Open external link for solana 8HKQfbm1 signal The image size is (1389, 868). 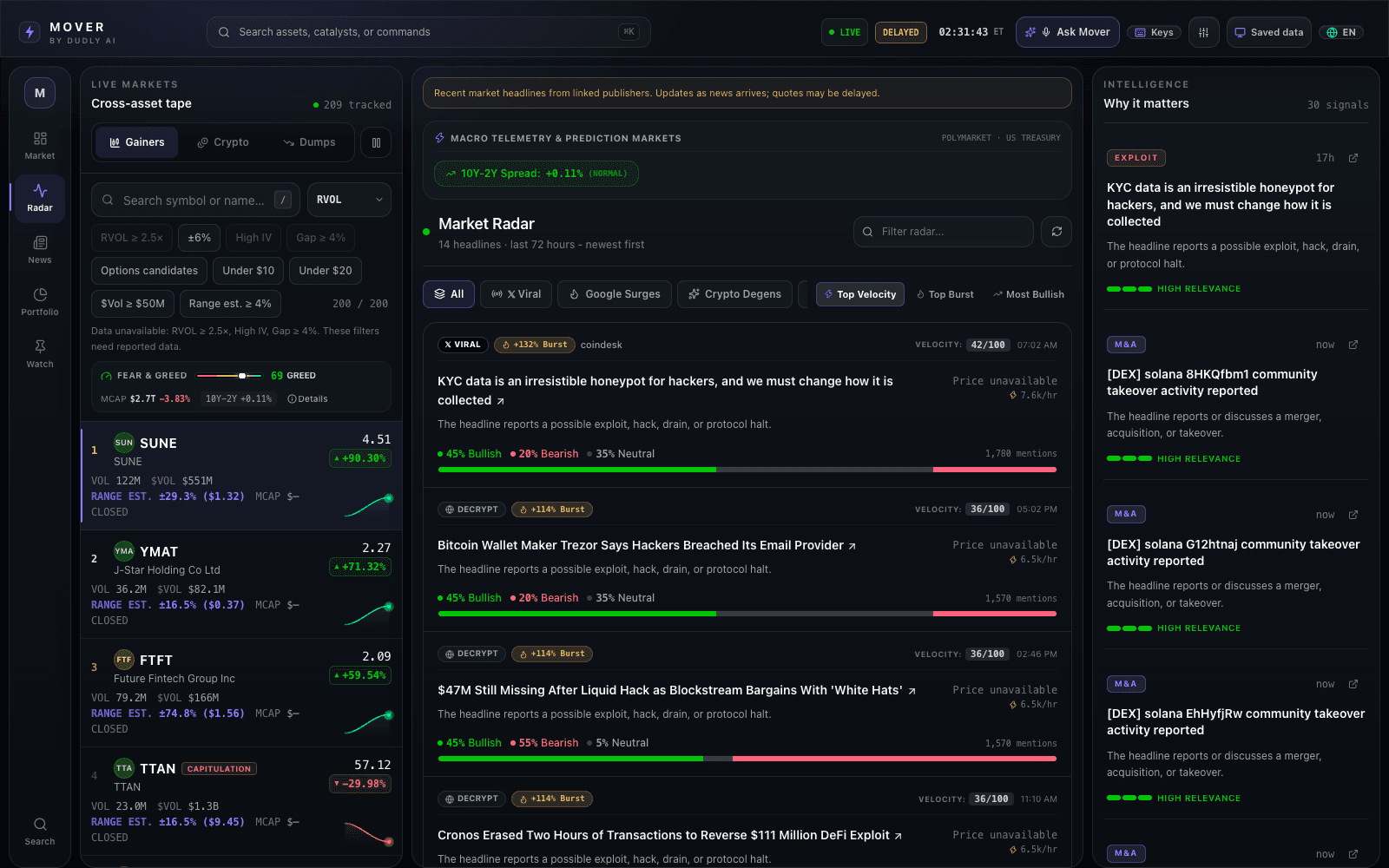click(1353, 345)
